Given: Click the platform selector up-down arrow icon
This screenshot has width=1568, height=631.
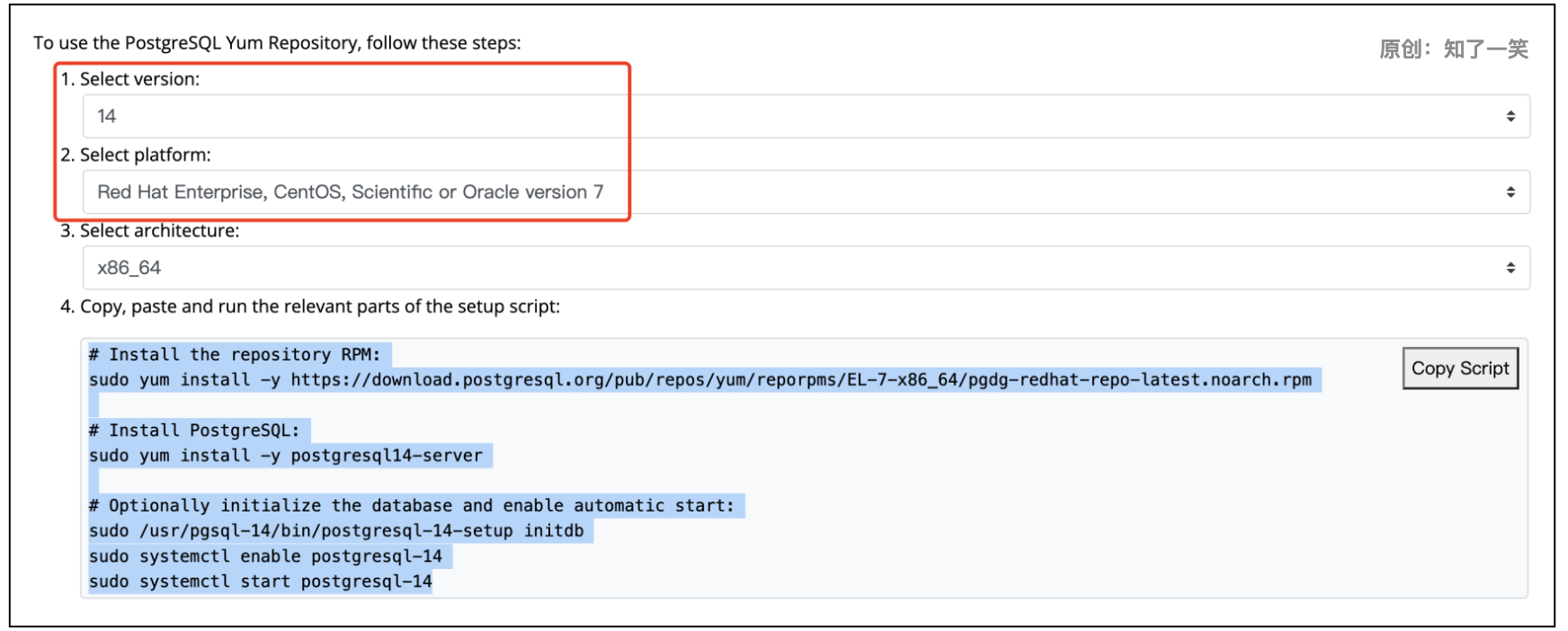Looking at the screenshot, I should click(1510, 191).
